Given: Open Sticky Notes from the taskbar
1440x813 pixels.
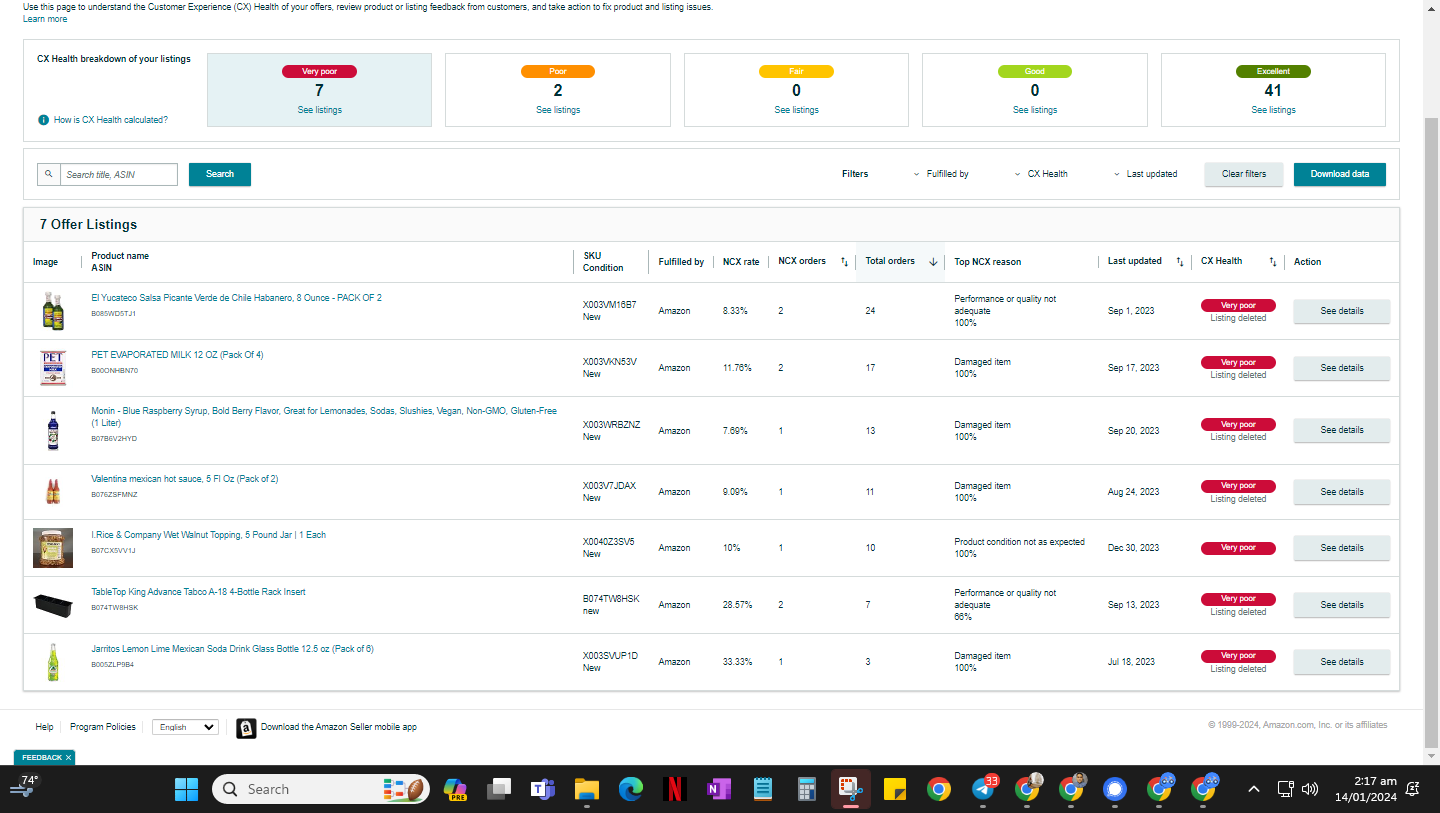Looking at the screenshot, I should [x=894, y=789].
